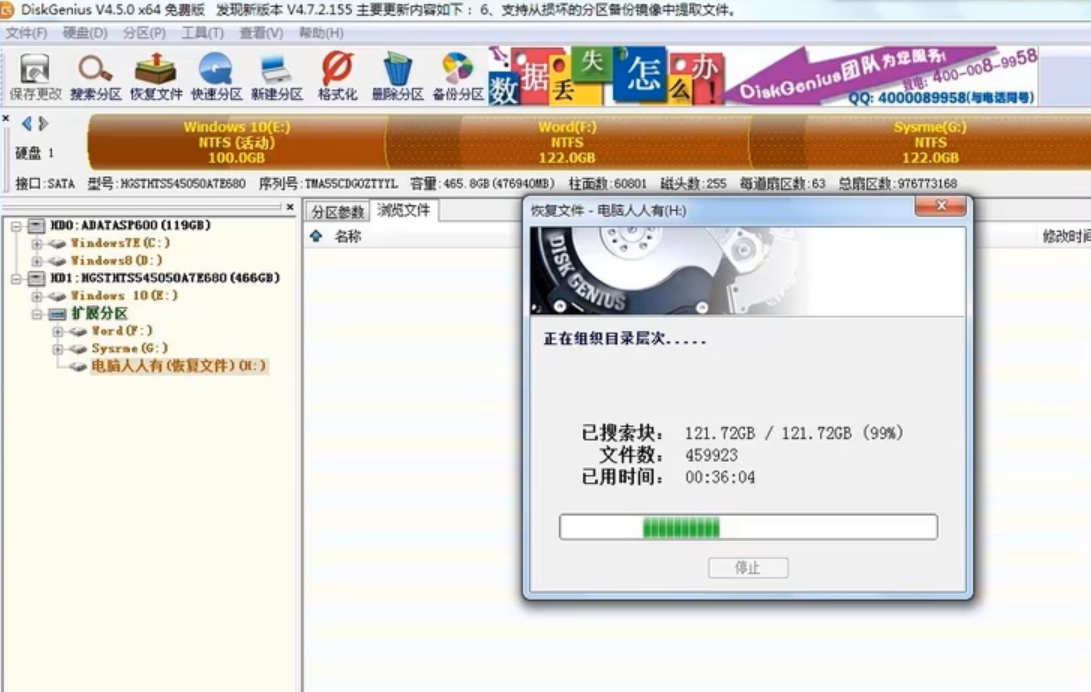
Task: Open the View (查看) menu
Action: (x=261, y=33)
